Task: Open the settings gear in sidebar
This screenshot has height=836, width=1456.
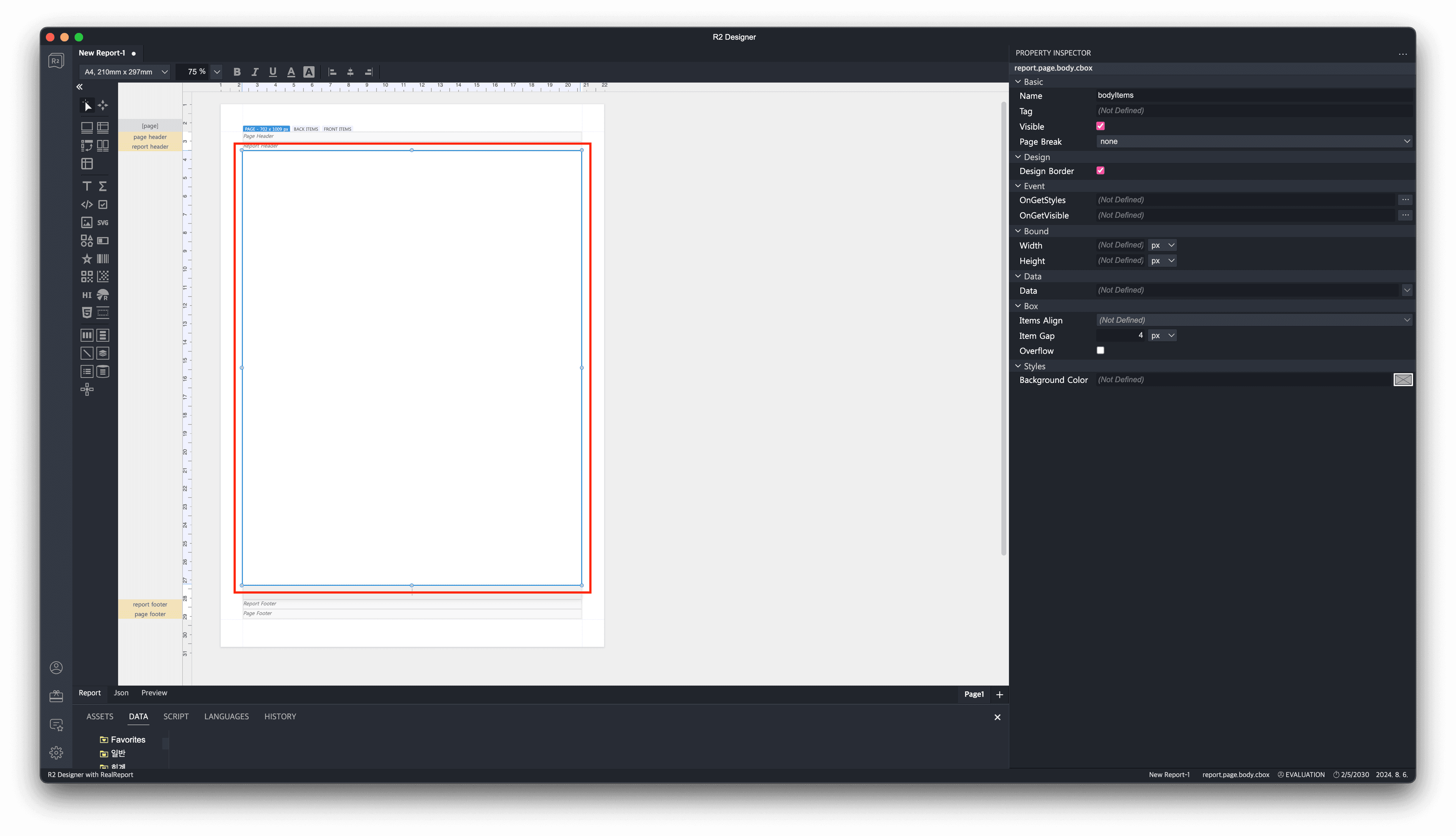Action: point(56,753)
